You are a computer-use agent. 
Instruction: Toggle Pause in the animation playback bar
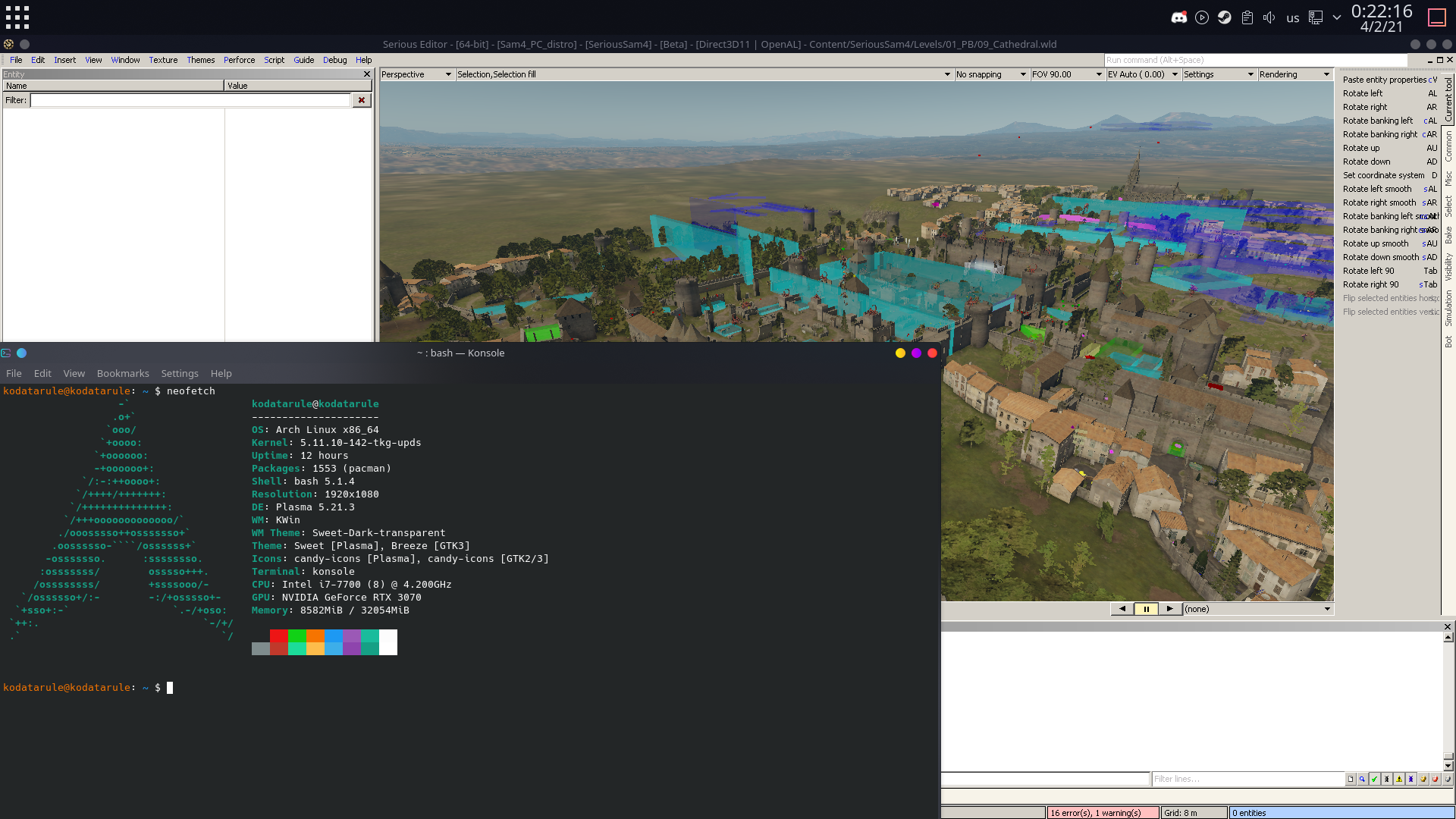[1146, 609]
